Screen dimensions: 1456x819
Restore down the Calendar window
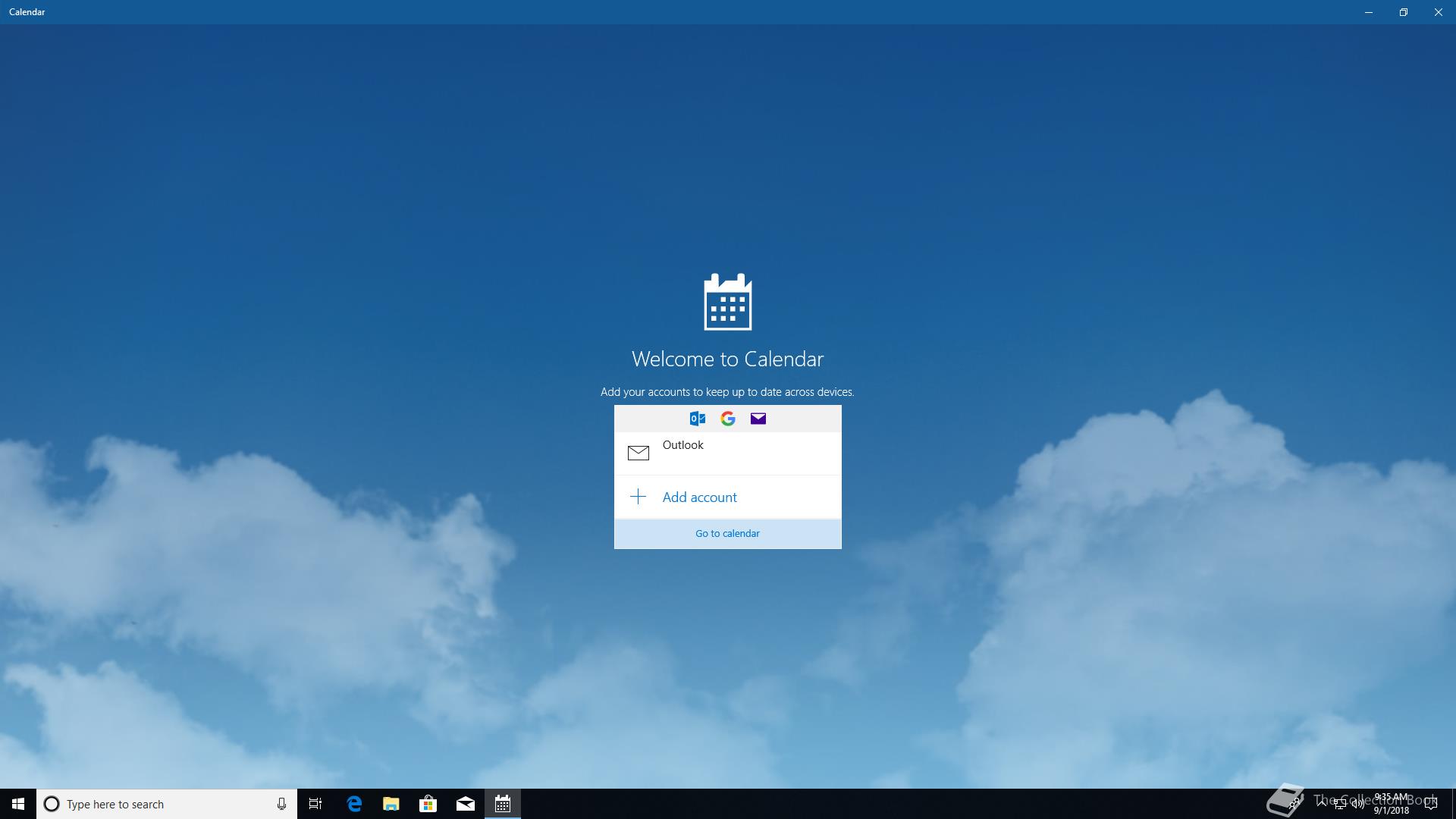click(1404, 12)
